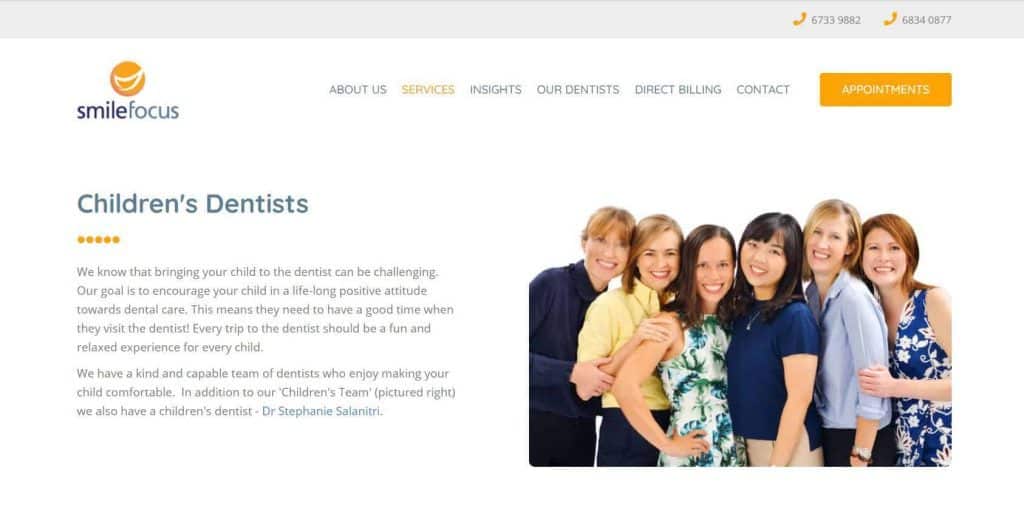The image size is (1024, 510).
Task: Click the Children's Team group photo
Action: (740, 332)
